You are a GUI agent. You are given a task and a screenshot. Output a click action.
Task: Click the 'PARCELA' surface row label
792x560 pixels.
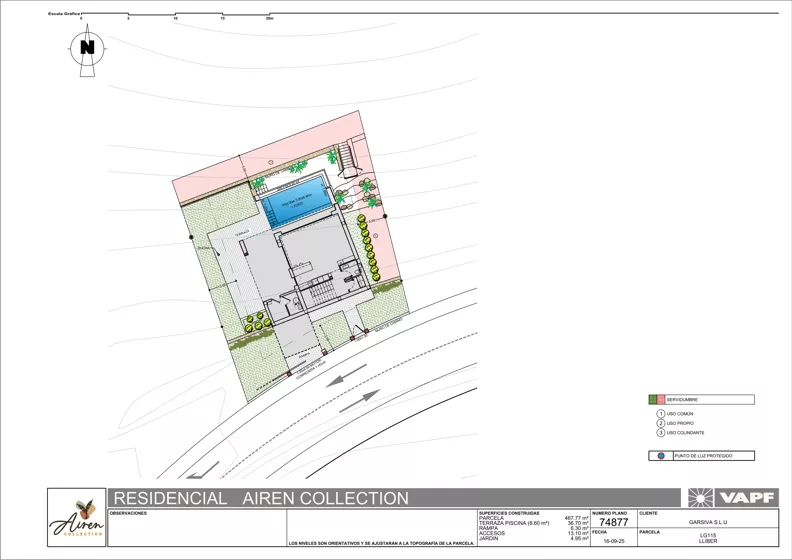(x=491, y=518)
